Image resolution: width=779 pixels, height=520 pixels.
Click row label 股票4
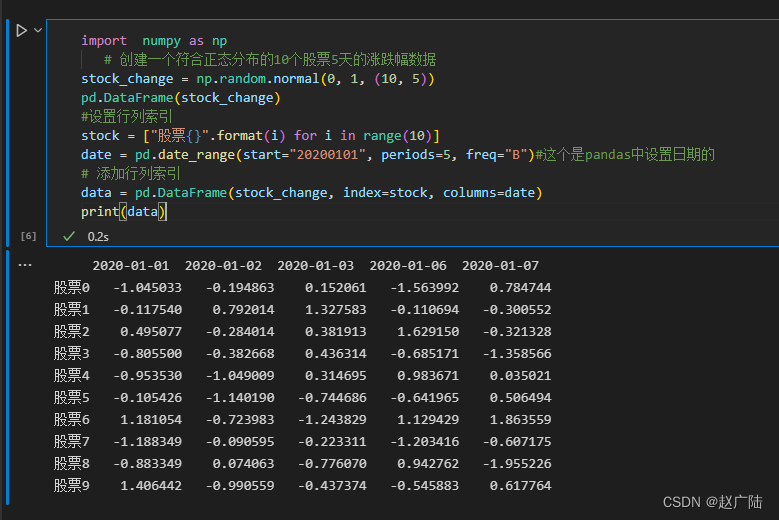tap(72, 375)
